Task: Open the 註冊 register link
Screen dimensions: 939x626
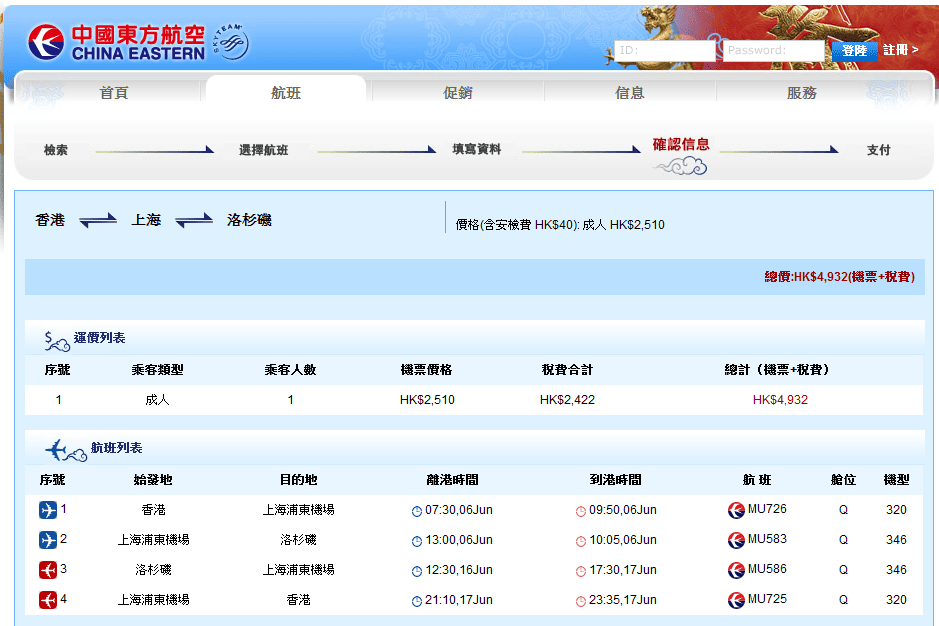Action: pyautogui.click(x=899, y=50)
